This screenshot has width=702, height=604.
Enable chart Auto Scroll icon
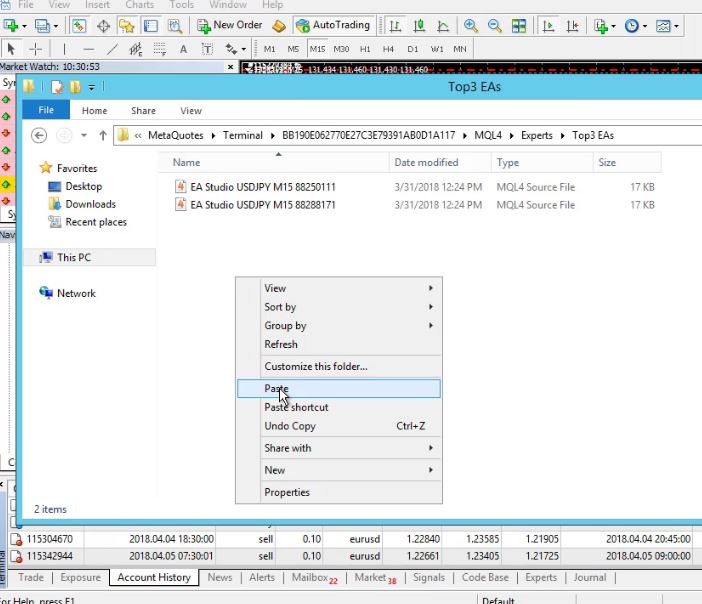click(x=548, y=26)
